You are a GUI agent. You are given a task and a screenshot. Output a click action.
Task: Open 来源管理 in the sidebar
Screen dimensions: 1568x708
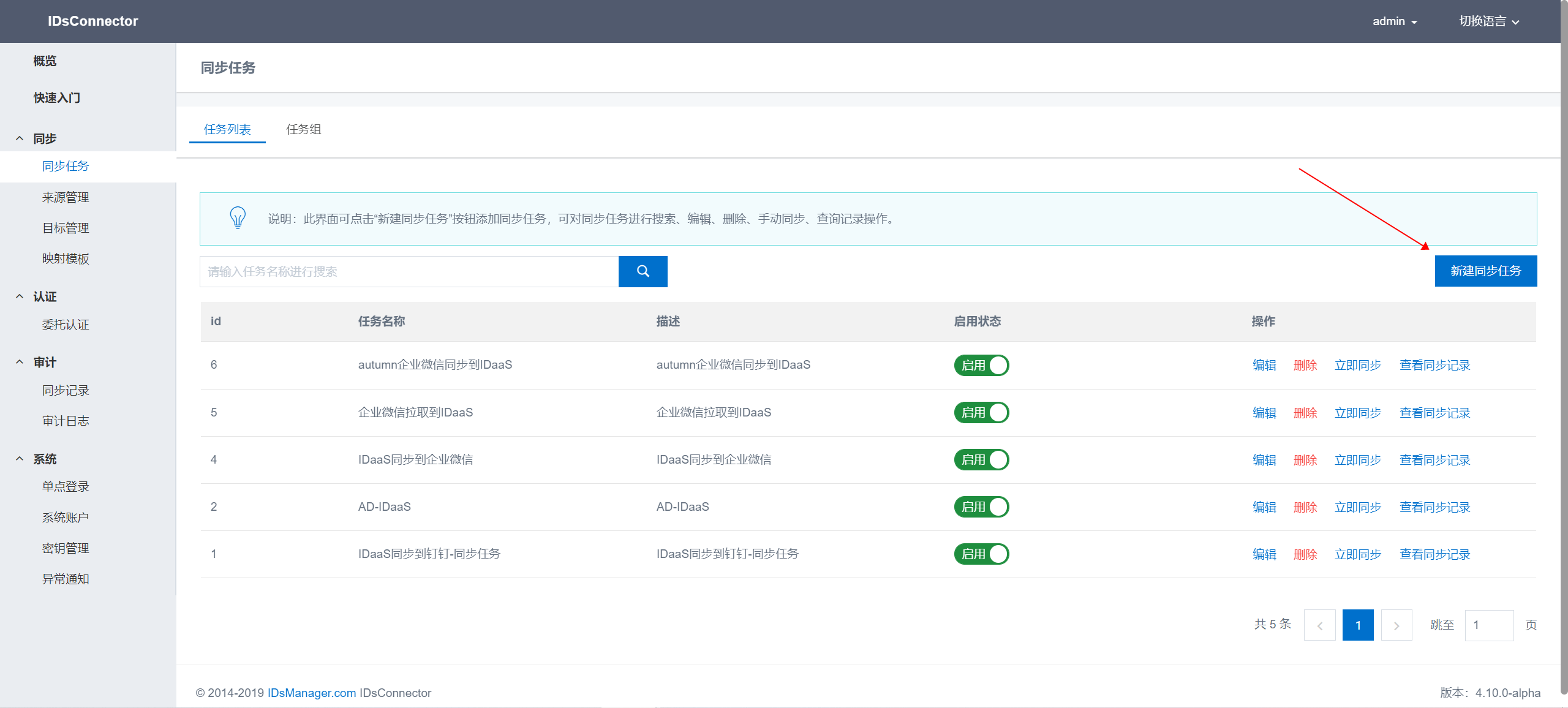66,197
